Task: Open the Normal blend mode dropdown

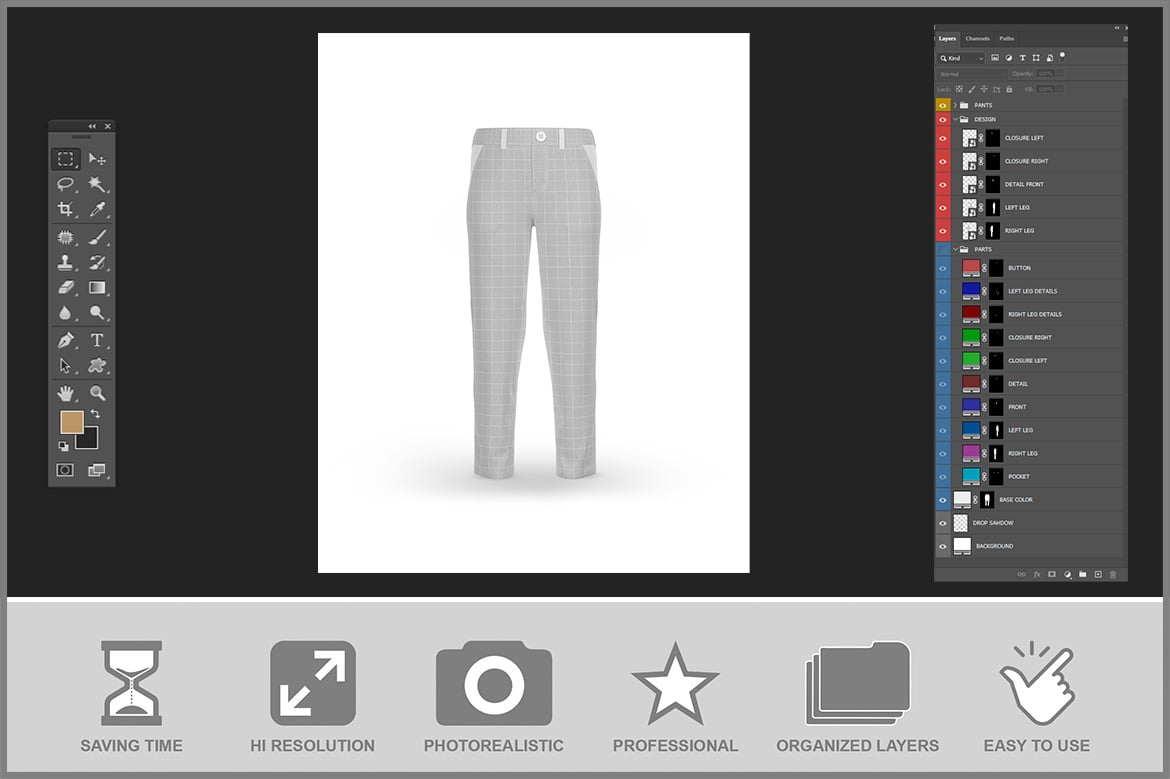Action: click(x=971, y=74)
